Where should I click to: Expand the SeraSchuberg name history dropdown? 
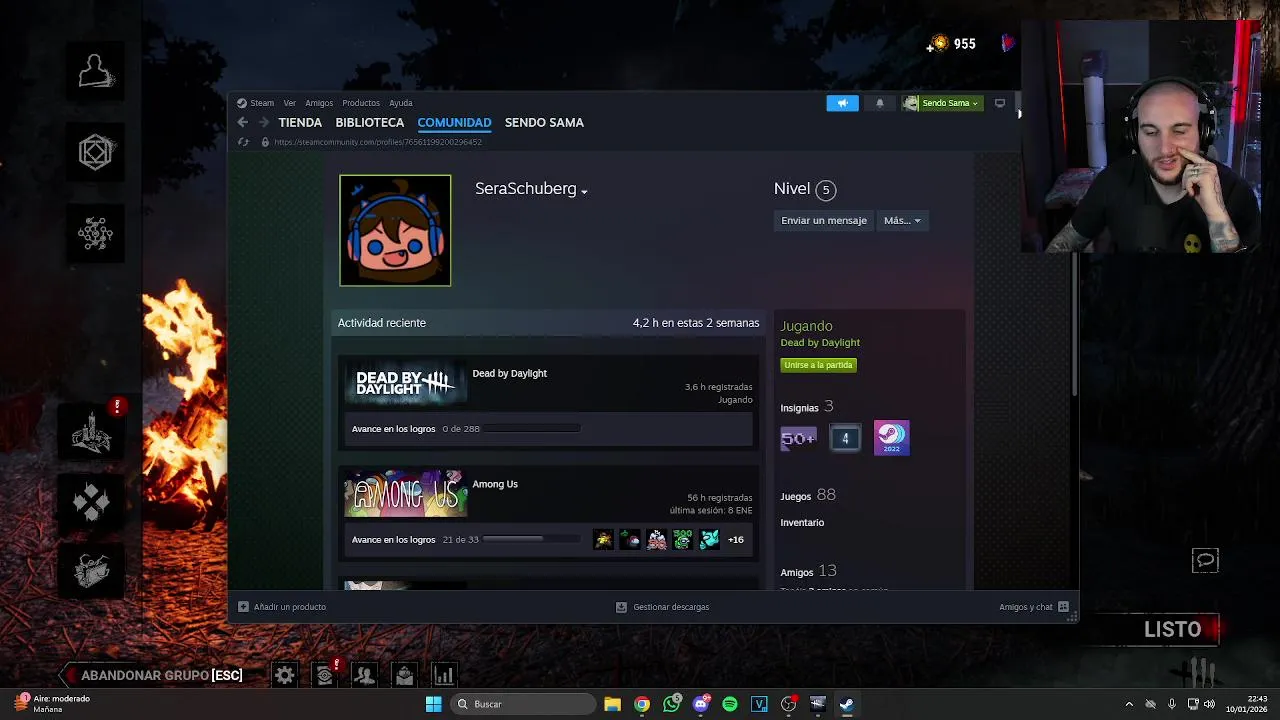pyautogui.click(x=584, y=191)
